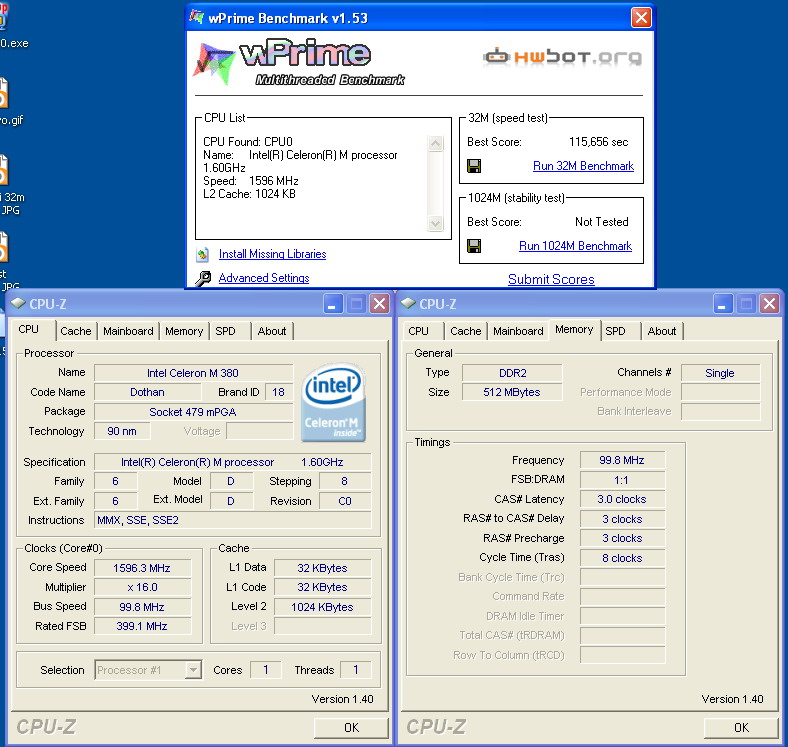Close the wPrime Benchmark window
Image resolution: width=788 pixels, height=747 pixels.
point(641,18)
